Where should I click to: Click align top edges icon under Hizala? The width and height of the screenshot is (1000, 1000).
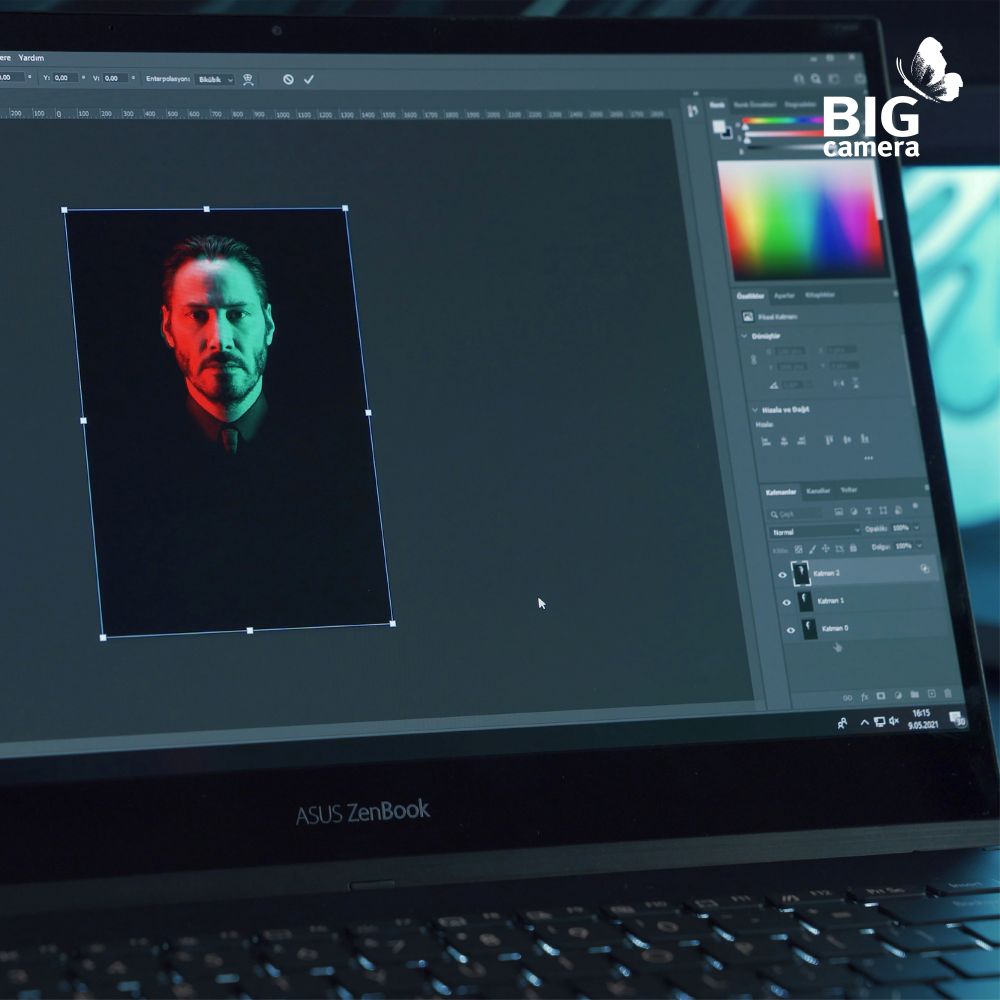pyautogui.click(x=829, y=439)
